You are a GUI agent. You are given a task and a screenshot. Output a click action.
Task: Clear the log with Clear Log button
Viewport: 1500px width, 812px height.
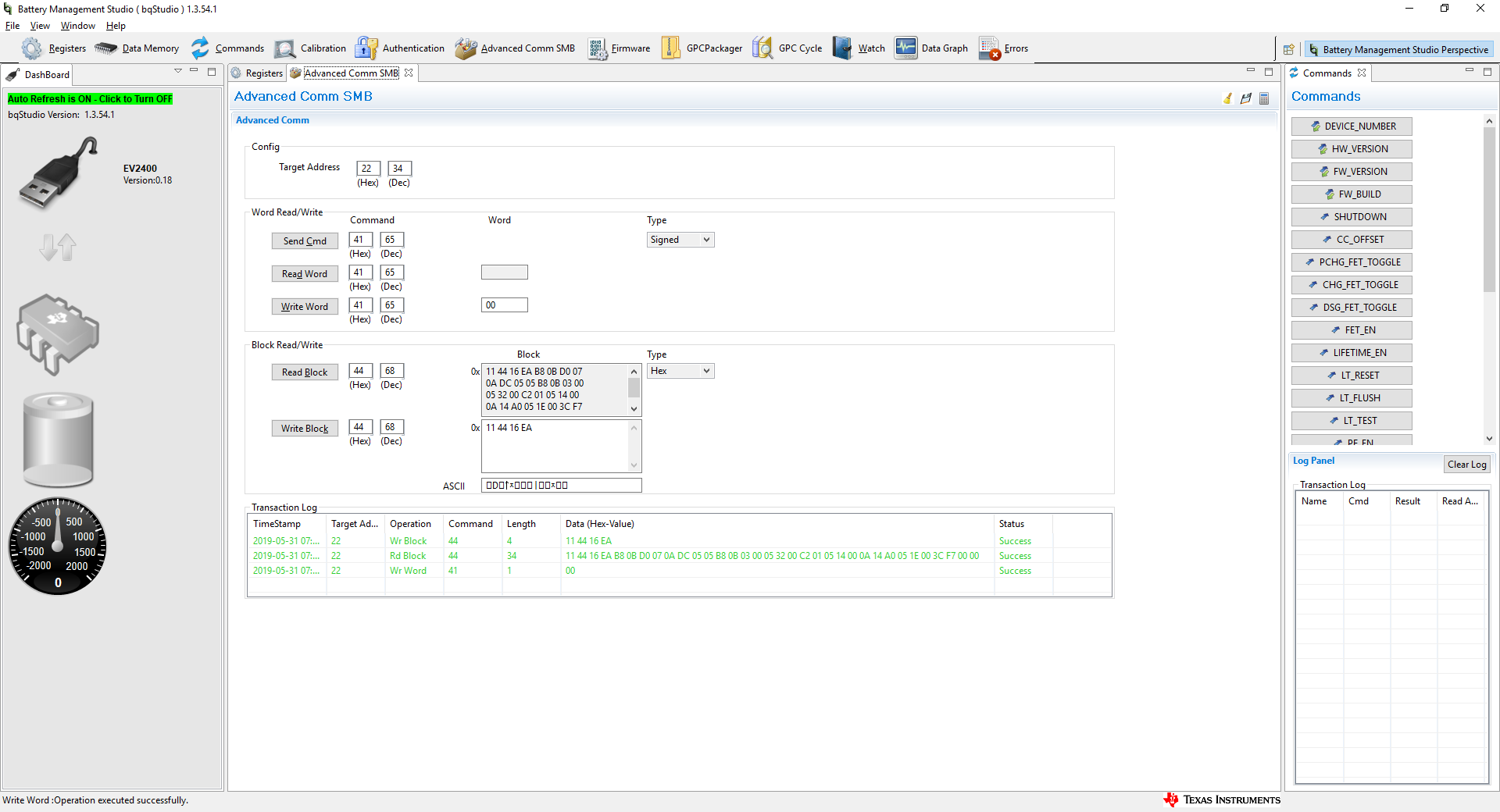[1466, 465]
